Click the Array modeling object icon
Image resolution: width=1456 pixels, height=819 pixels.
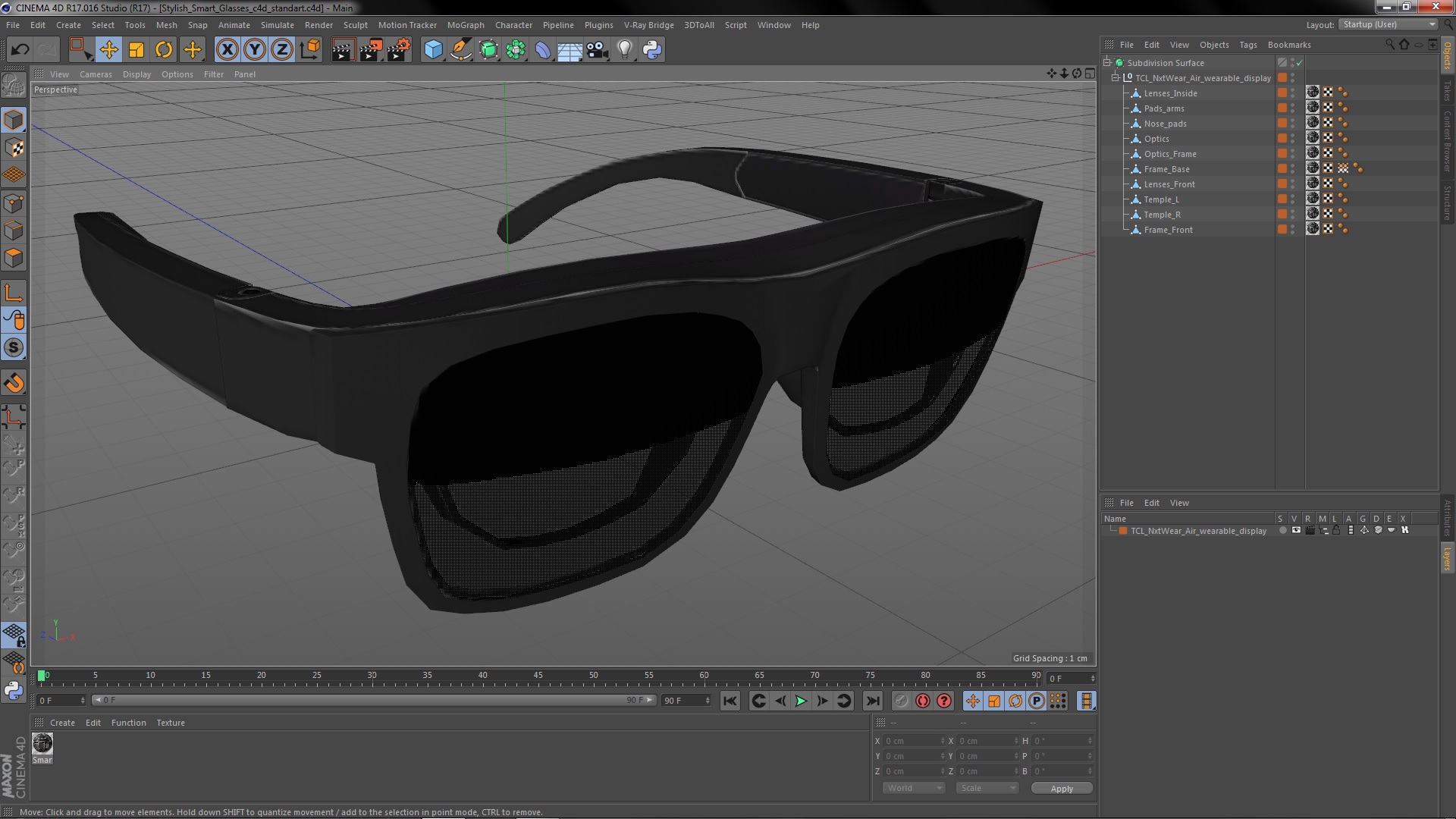coord(516,50)
